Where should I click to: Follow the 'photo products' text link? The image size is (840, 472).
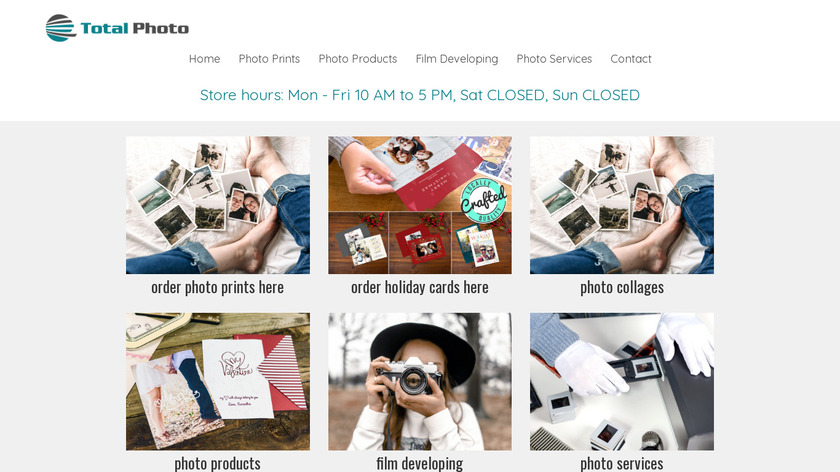click(x=218, y=463)
